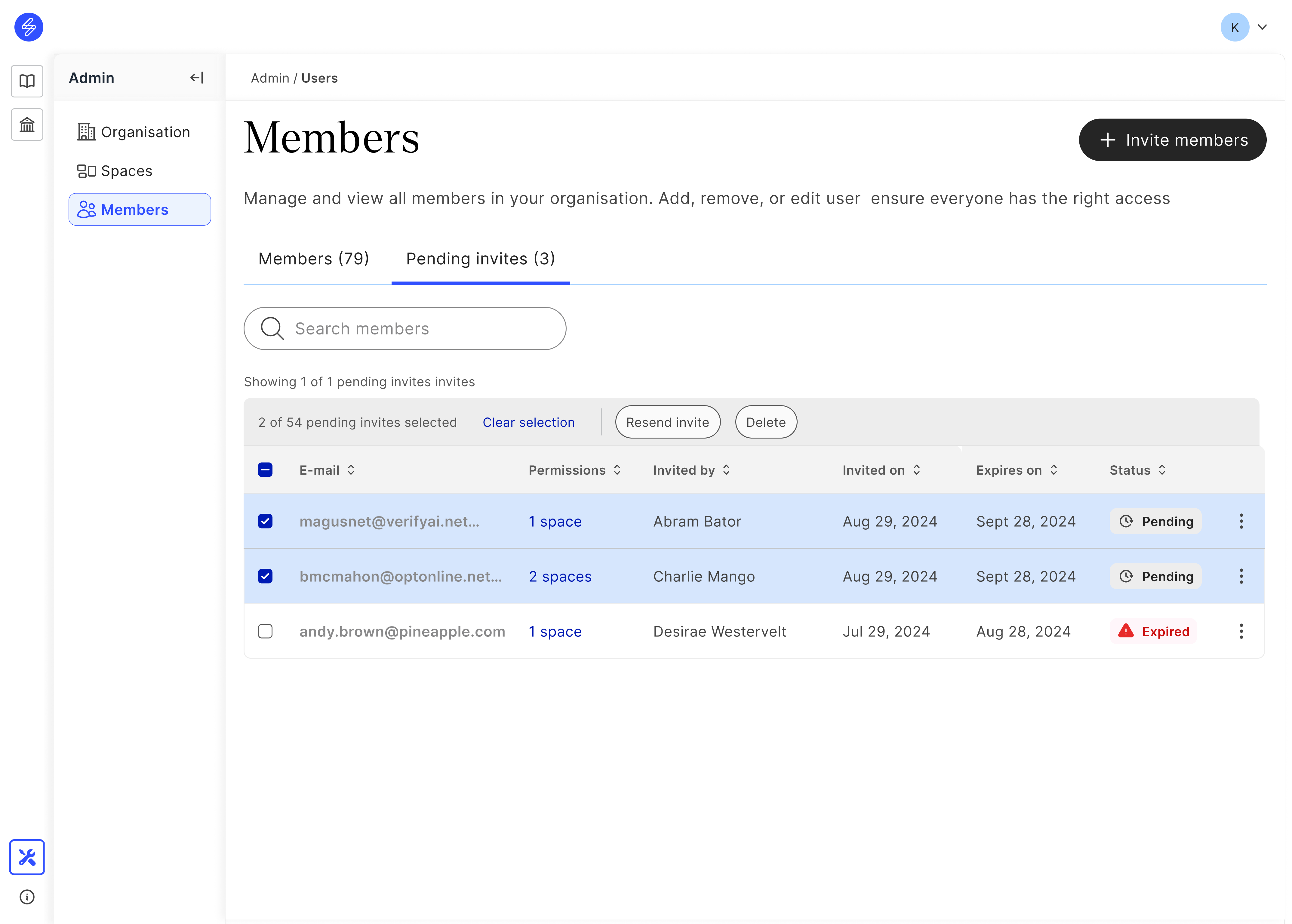Open the tools icon at sidebar bottom
This screenshot has height=924, width=1292.
tap(27, 857)
